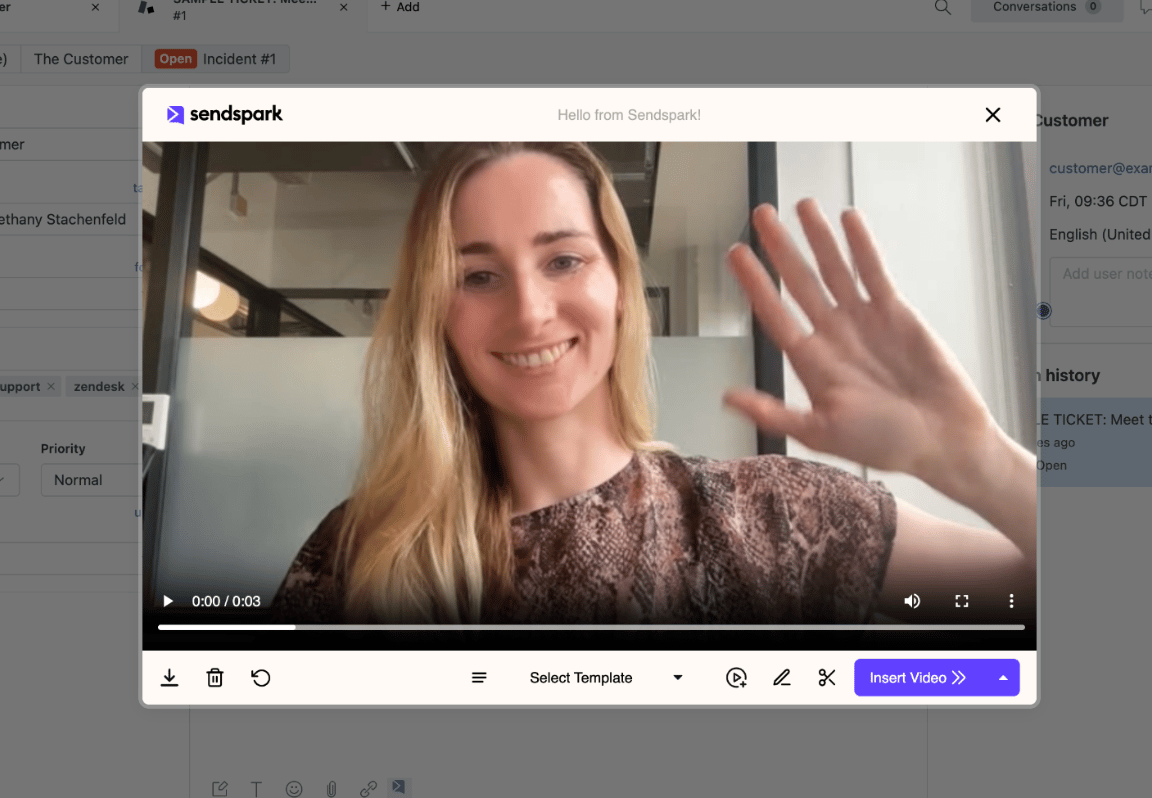Enter fullscreen video mode
This screenshot has height=798, width=1152.
(x=962, y=601)
